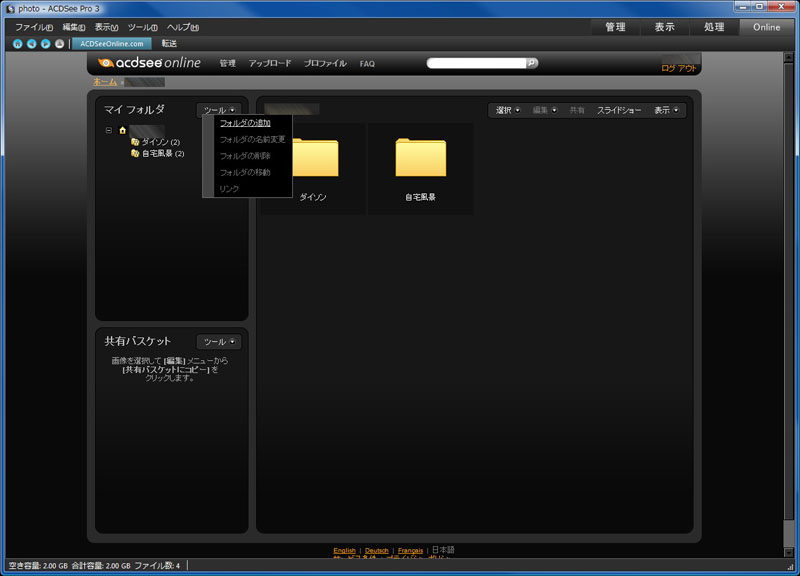
Task: Open the ツール dropdown in 共有バスケット panel
Action: (221, 341)
